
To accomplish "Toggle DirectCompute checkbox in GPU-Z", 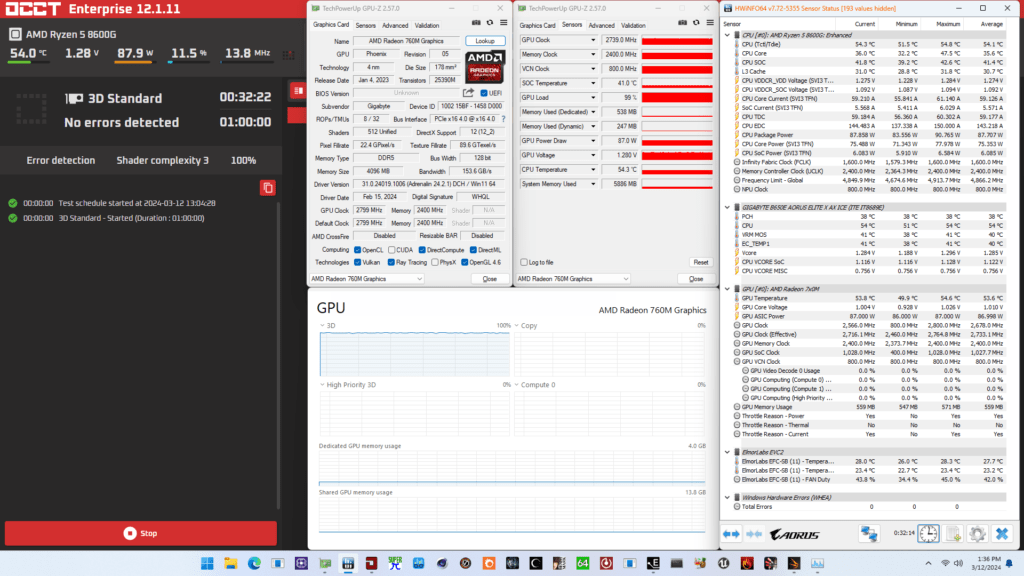I will (422, 250).
